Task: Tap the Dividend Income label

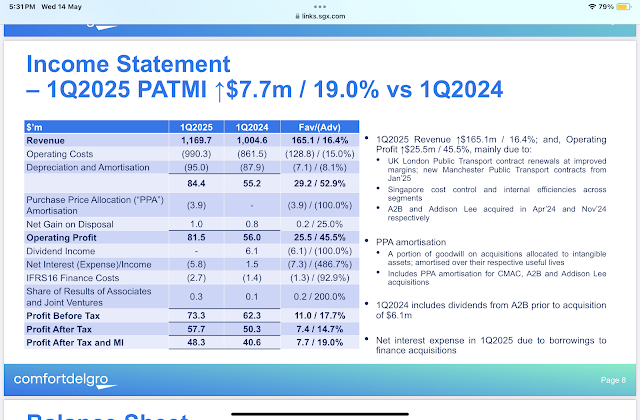Action: [60, 251]
